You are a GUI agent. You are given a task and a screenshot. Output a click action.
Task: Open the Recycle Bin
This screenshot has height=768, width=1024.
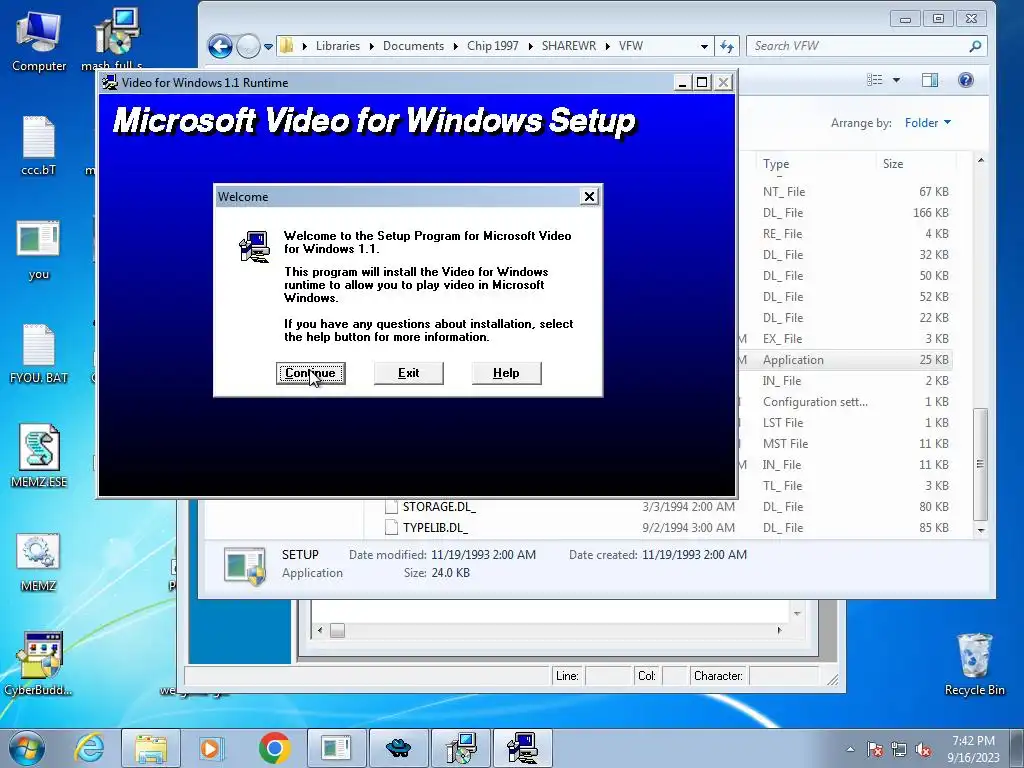point(974,664)
